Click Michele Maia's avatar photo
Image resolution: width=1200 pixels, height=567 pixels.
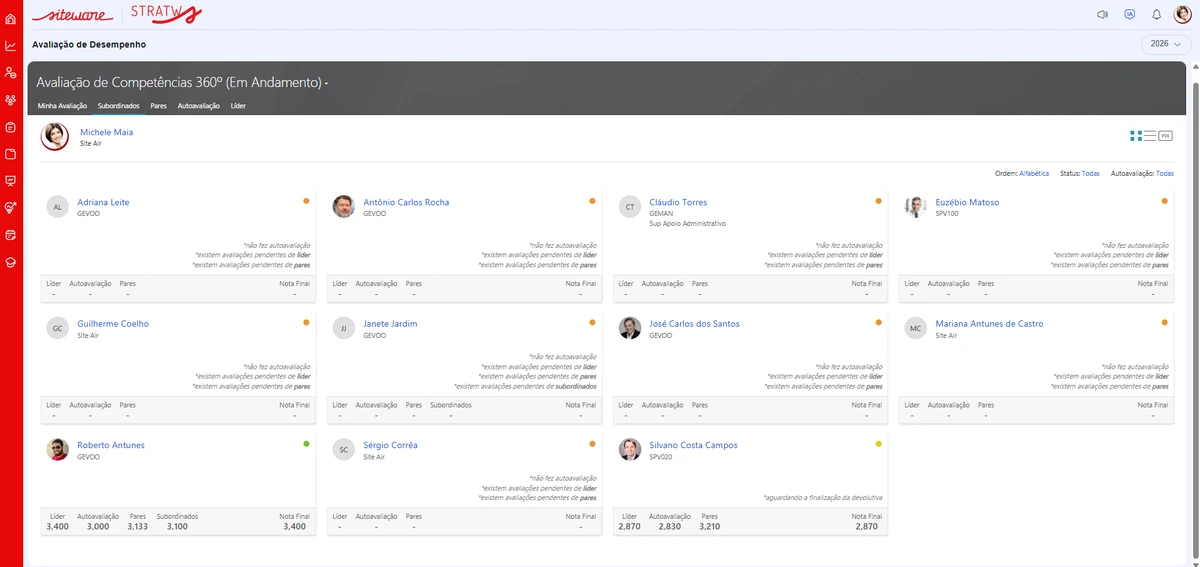[55, 137]
